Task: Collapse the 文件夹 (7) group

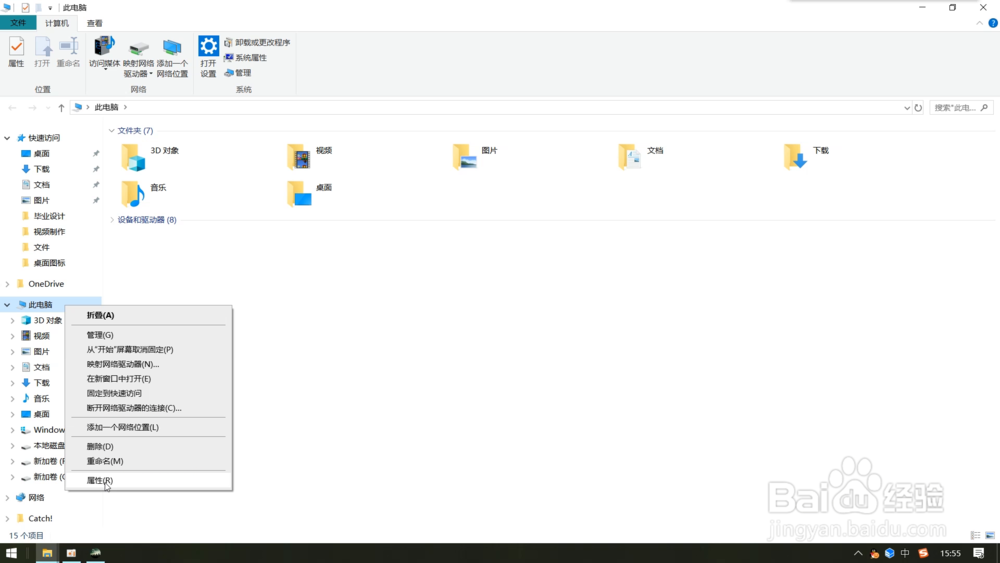Action: pyautogui.click(x=112, y=131)
